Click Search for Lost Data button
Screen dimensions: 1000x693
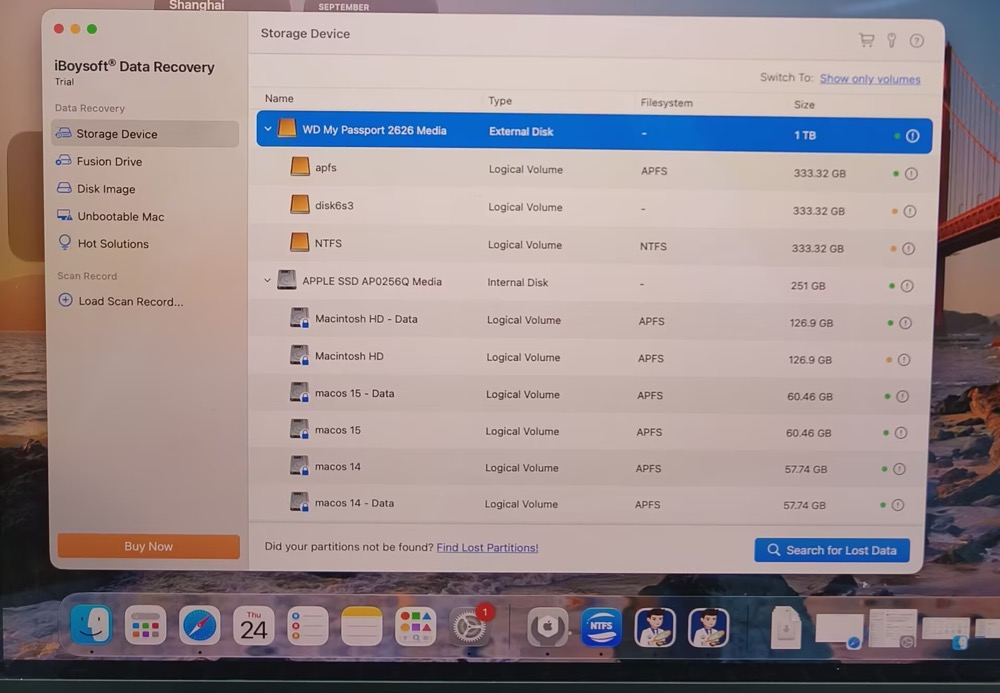(x=832, y=550)
